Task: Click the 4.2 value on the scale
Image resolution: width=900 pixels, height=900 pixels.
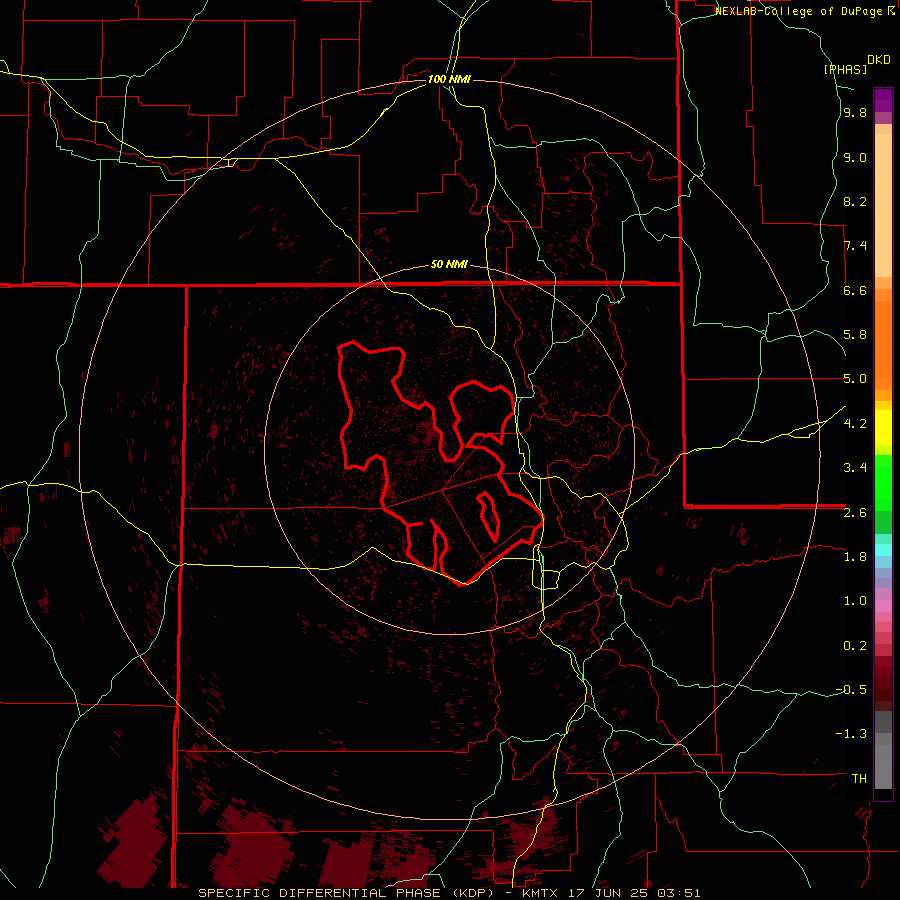Action: (x=855, y=423)
